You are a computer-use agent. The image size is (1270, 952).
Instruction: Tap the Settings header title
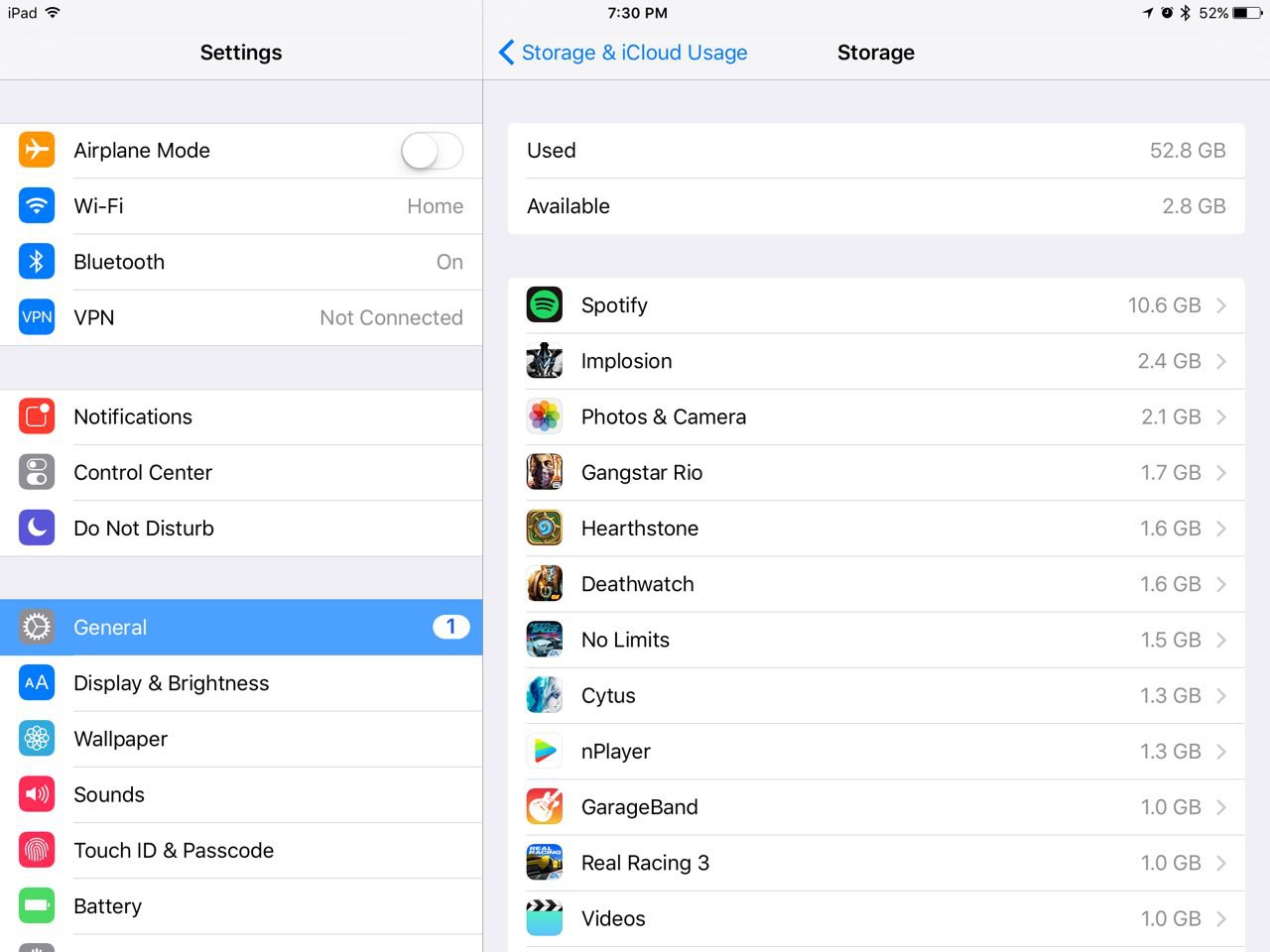click(241, 53)
